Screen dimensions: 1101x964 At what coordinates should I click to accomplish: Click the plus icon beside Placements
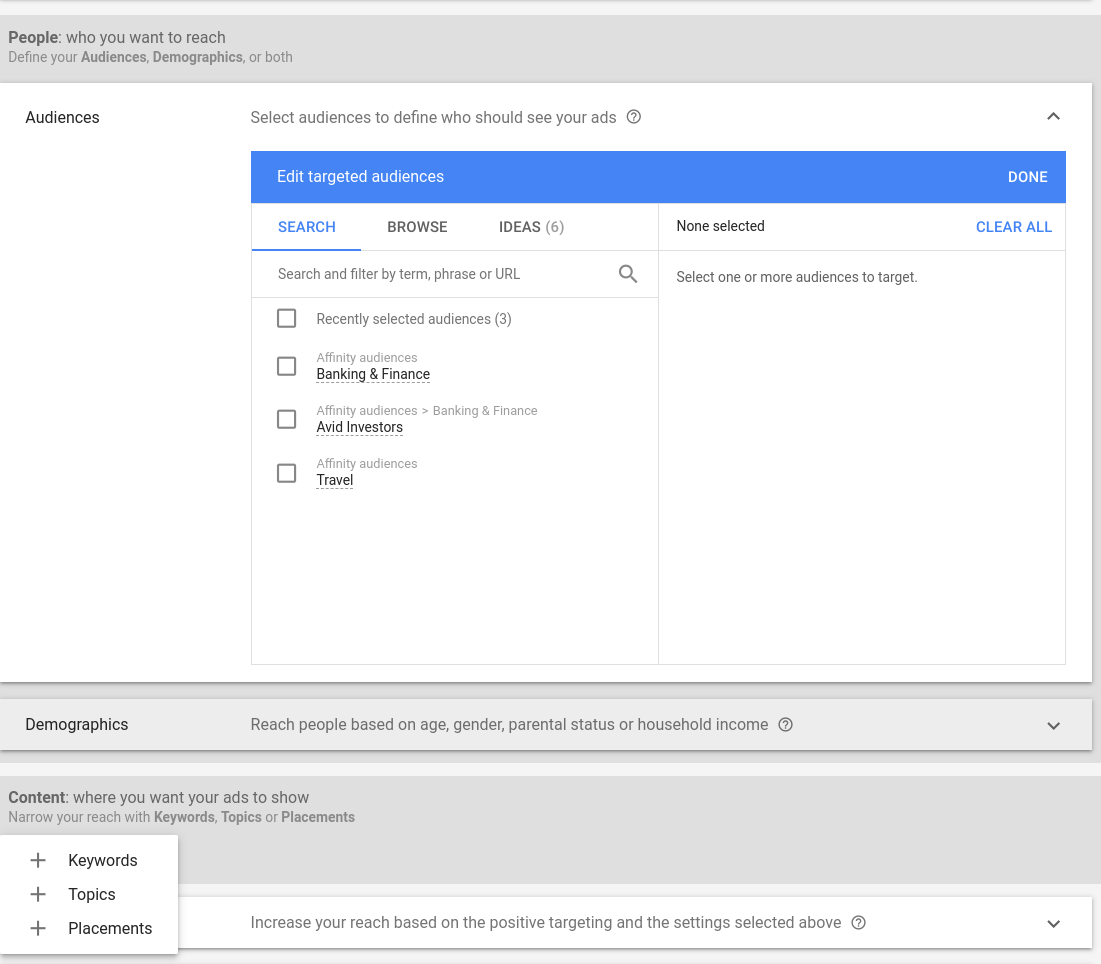37,928
